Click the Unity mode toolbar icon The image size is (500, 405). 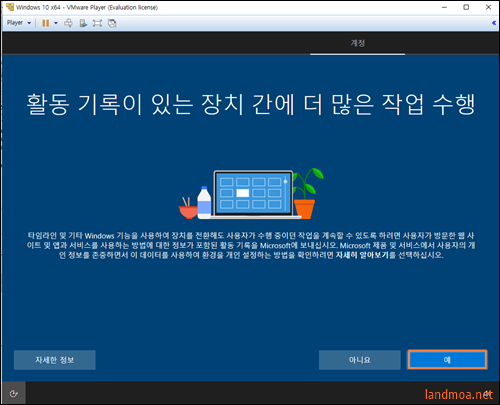click(x=112, y=23)
